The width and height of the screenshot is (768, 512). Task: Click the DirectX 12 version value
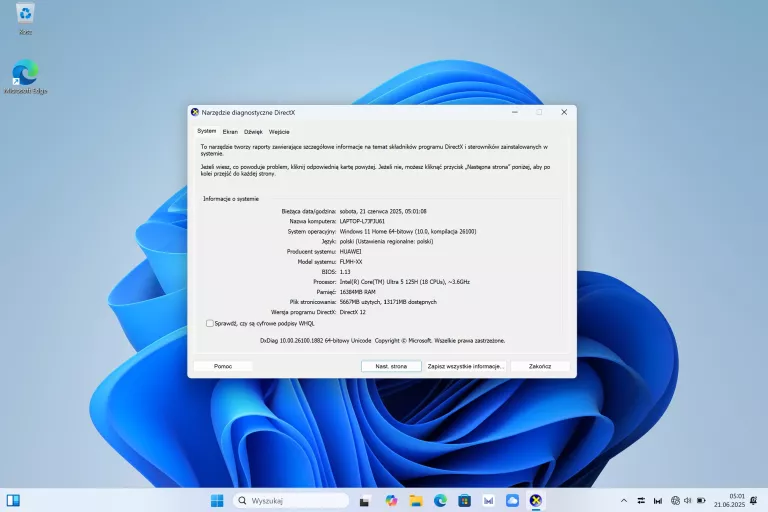click(353, 312)
